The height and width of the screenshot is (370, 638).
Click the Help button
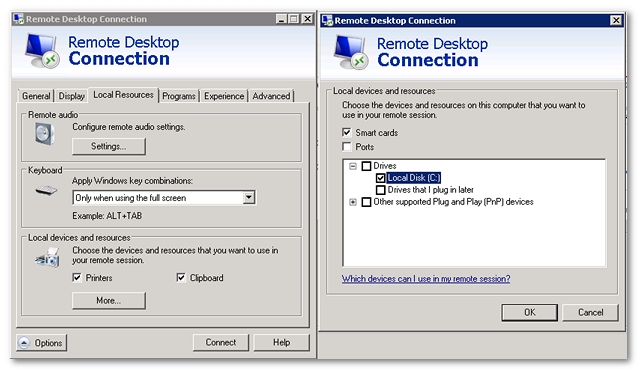(282, 342)
